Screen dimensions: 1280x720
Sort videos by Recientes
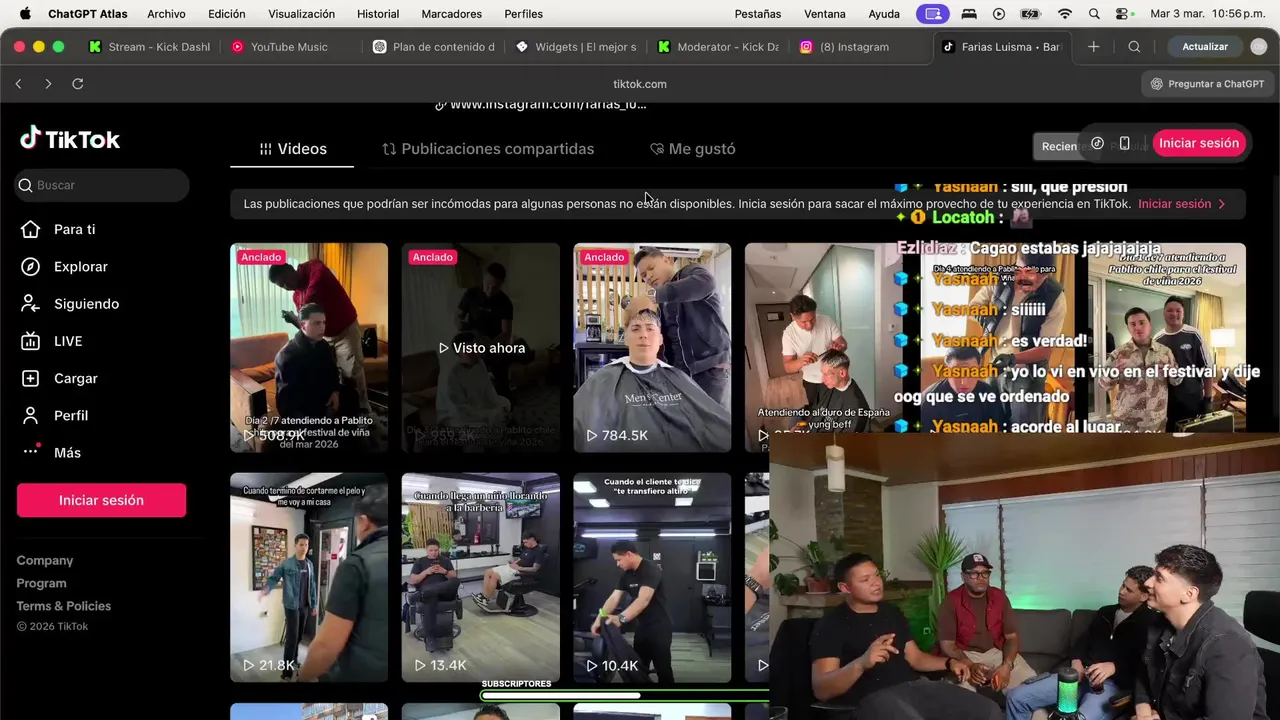tap(1058, 146)
